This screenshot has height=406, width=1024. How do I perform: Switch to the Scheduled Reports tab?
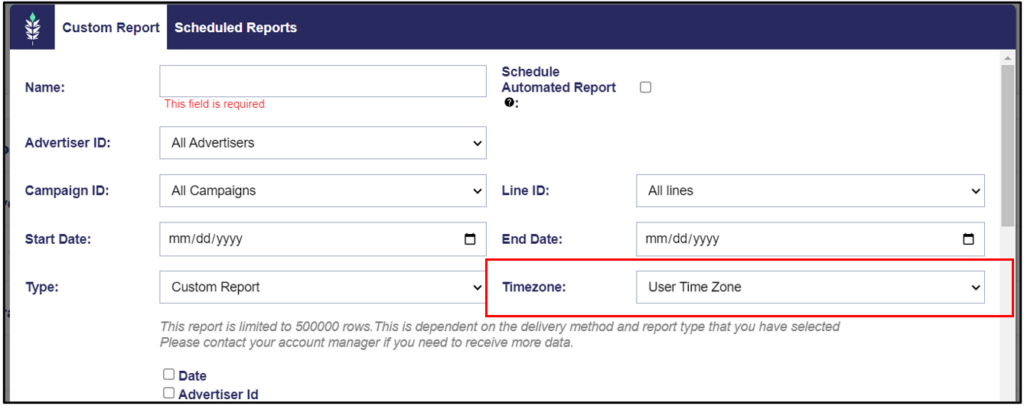[236, 27]
